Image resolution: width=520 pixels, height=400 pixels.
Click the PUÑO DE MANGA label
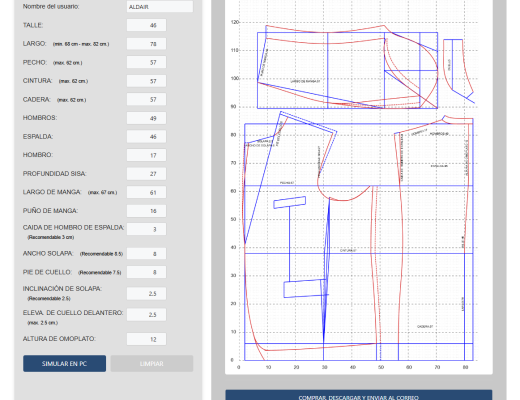point(50,211)
